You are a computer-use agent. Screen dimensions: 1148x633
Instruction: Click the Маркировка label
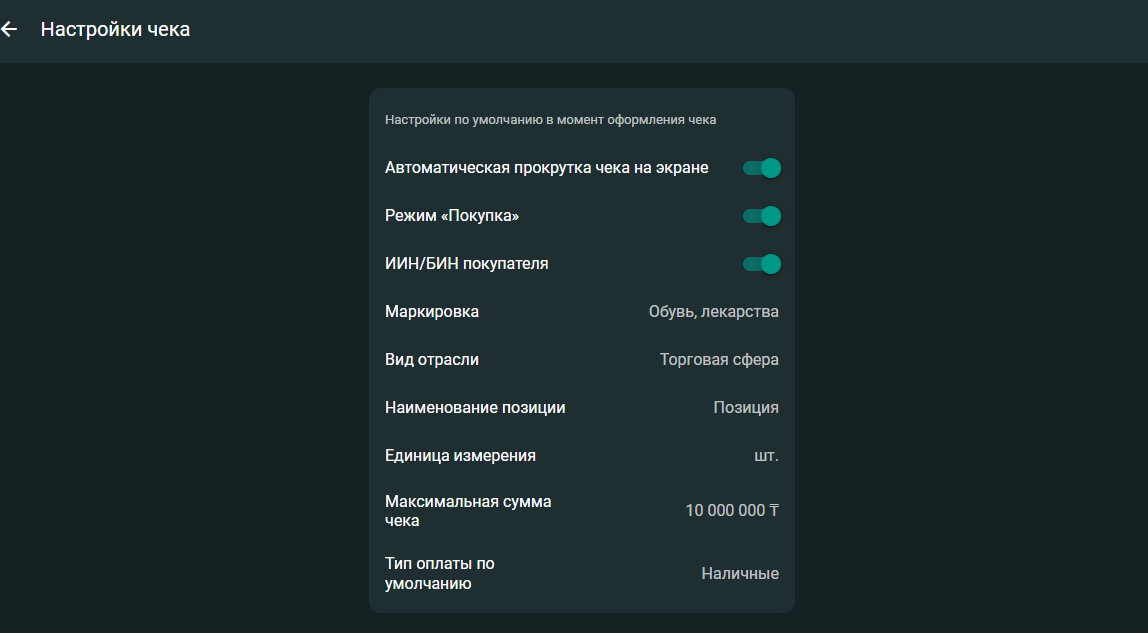pos(432,312)
